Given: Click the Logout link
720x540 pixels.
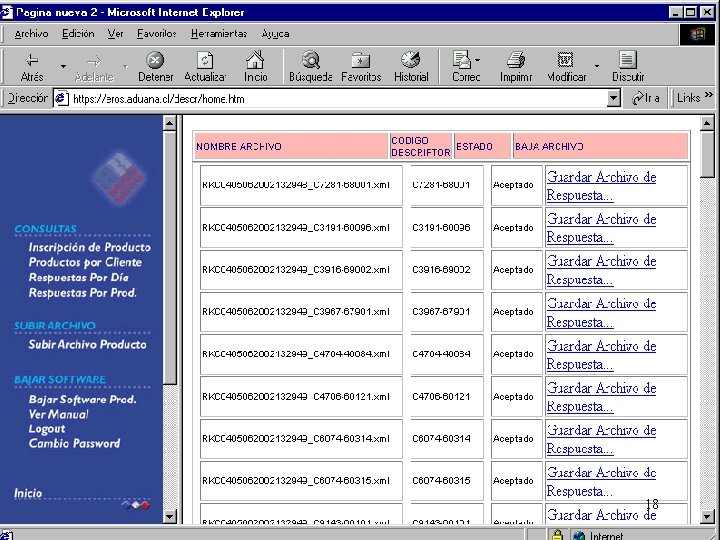Looking at the screenshot, I should click(47, 429).
